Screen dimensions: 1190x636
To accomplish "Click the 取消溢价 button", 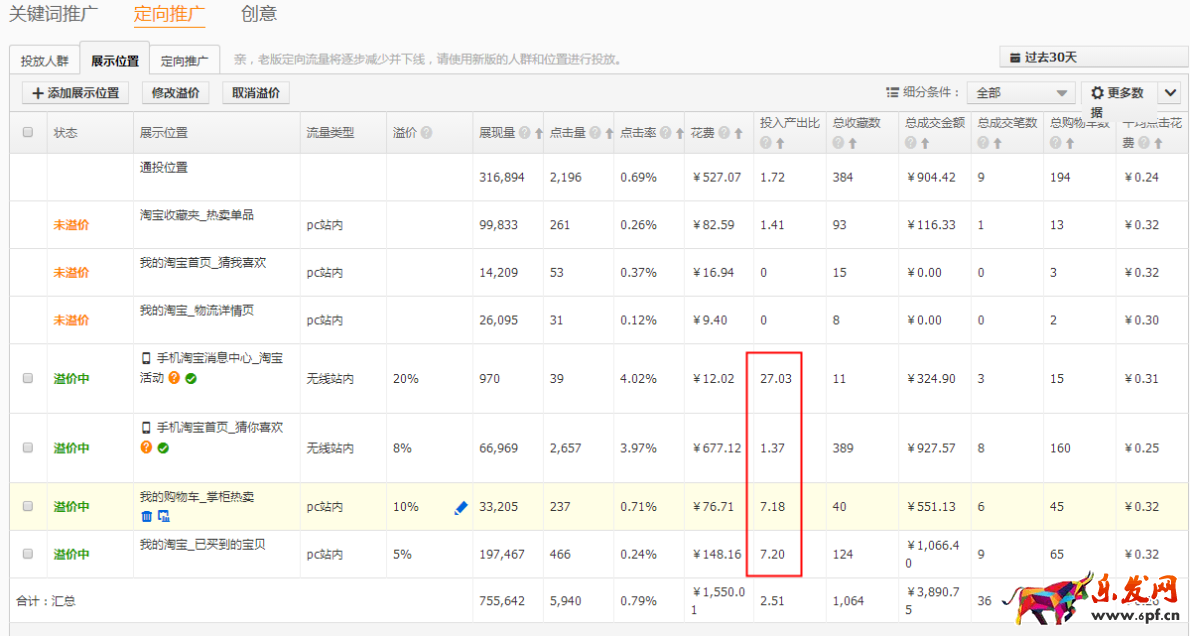I will click(257, 92).
